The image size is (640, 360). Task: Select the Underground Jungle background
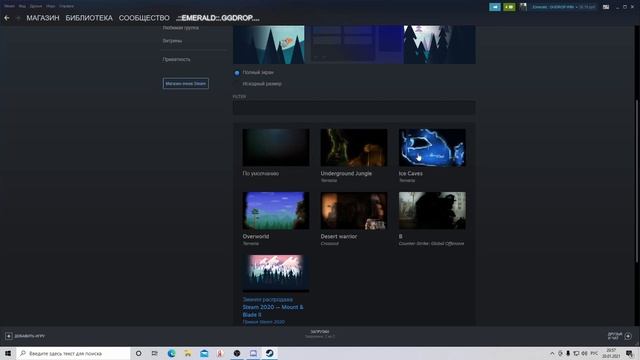[354, 147]
